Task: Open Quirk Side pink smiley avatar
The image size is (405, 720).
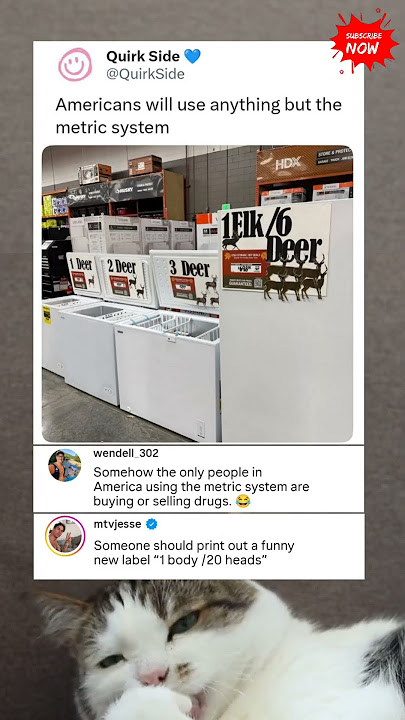Action: click(x=75, y=64)
